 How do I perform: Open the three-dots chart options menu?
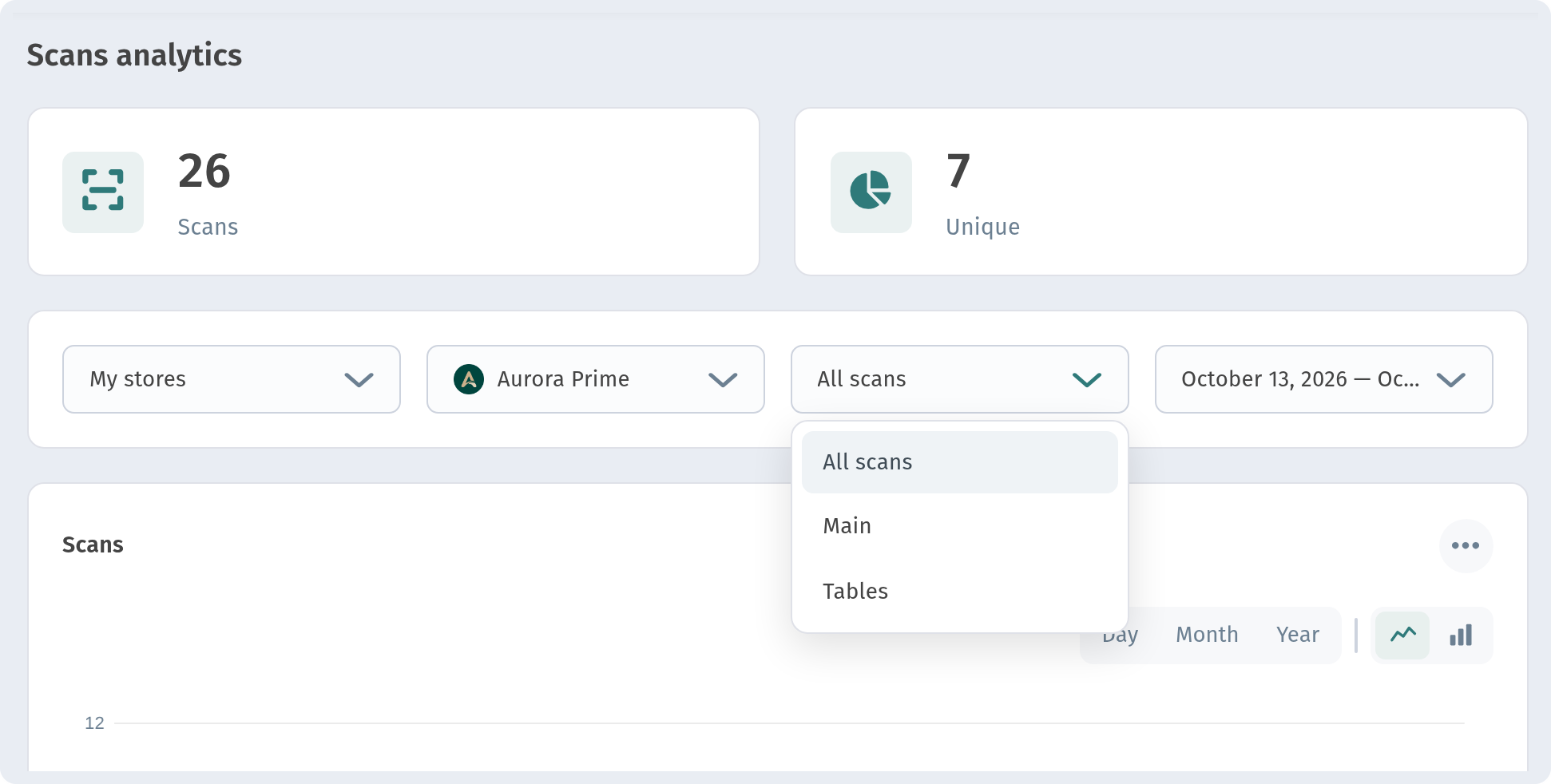(x=1466, y=545)
